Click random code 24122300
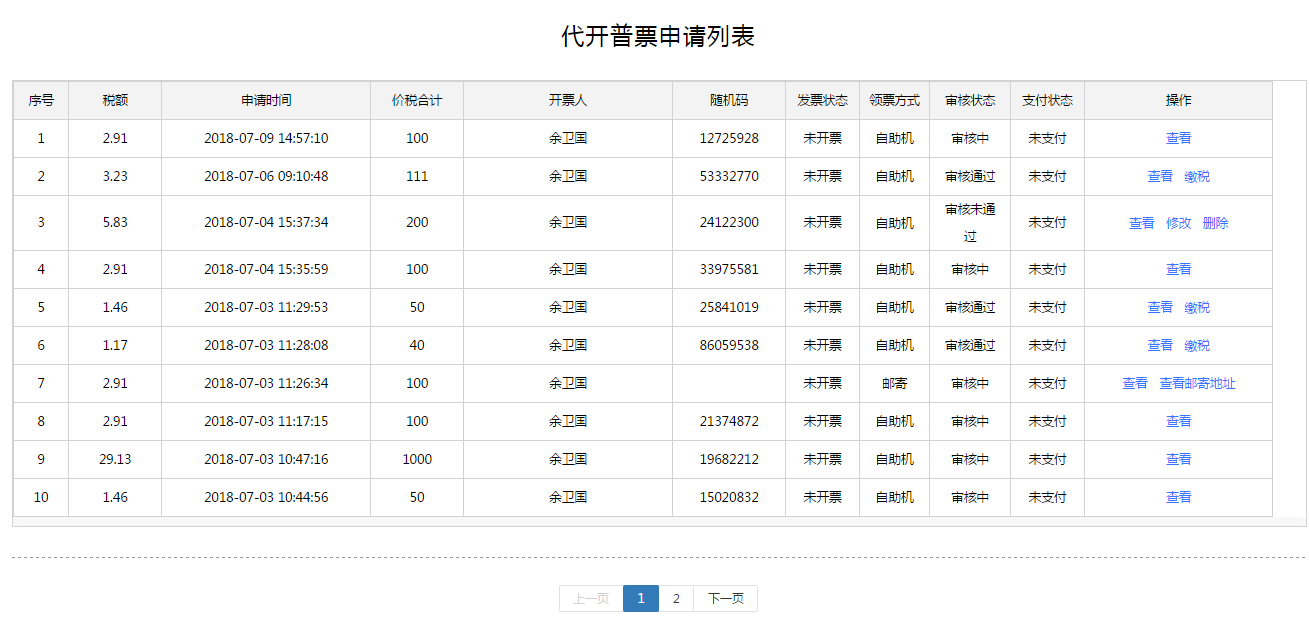 click(x=729, y=223)
